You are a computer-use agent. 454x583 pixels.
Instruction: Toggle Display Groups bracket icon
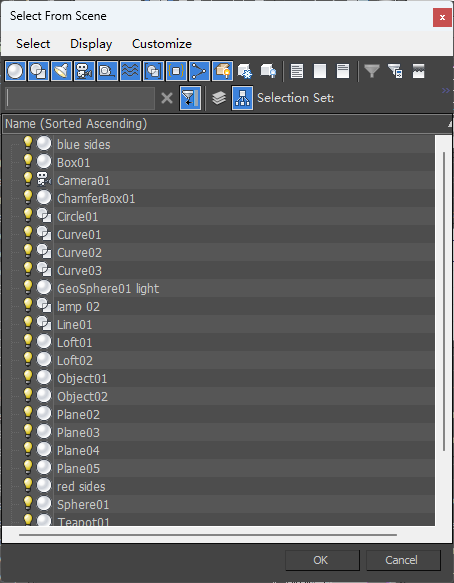click(154, 71)
